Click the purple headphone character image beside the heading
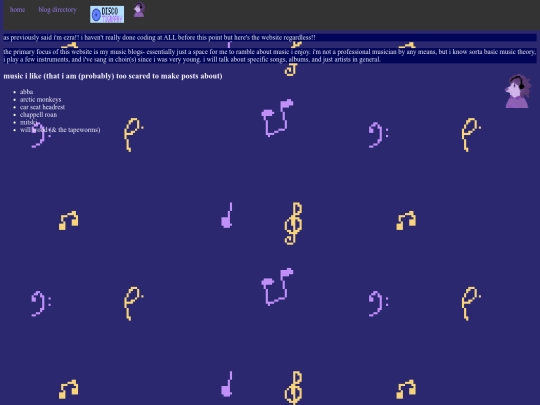 [x=518, y=91]
